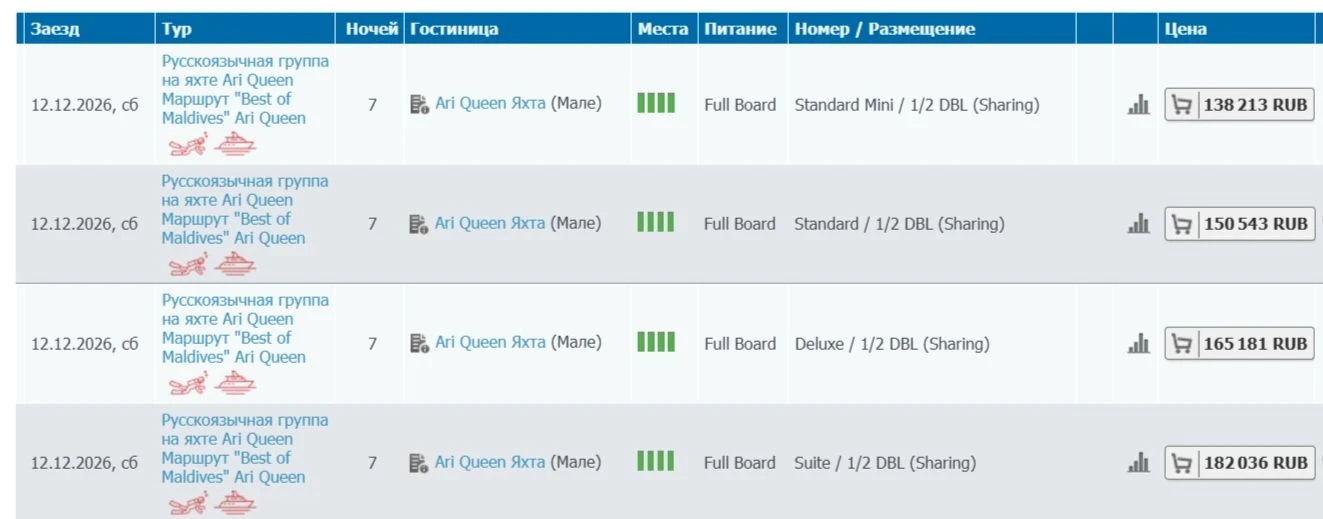
Task: Choose the 182 036 RUB Suite price button
Action: pyautogui.click(x=1239, y=463)
